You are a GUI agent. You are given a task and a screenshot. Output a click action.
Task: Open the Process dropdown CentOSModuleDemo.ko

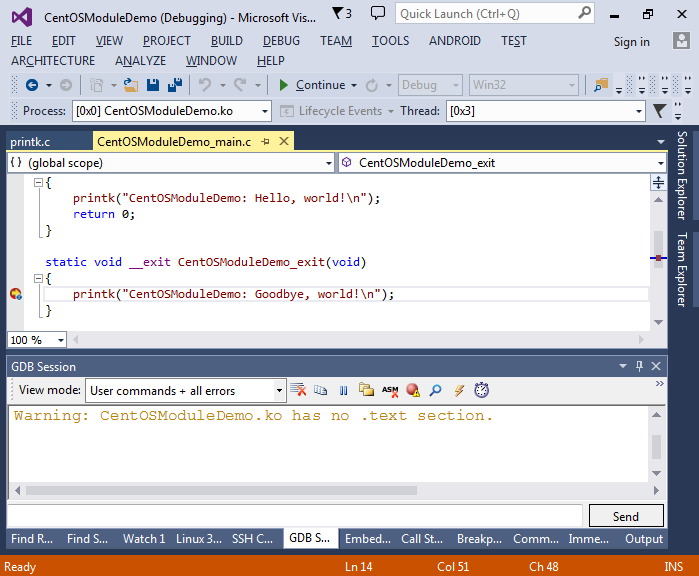[172, 111]
